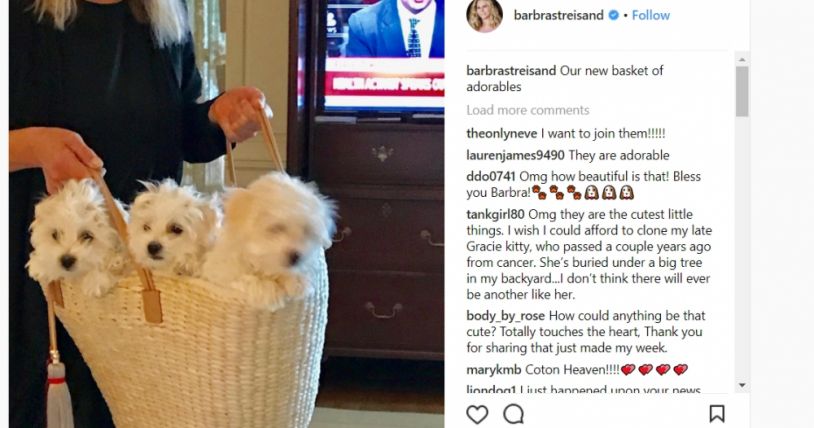Open body_by_rose's profile
814x428 pixels.
coord(505,316)
